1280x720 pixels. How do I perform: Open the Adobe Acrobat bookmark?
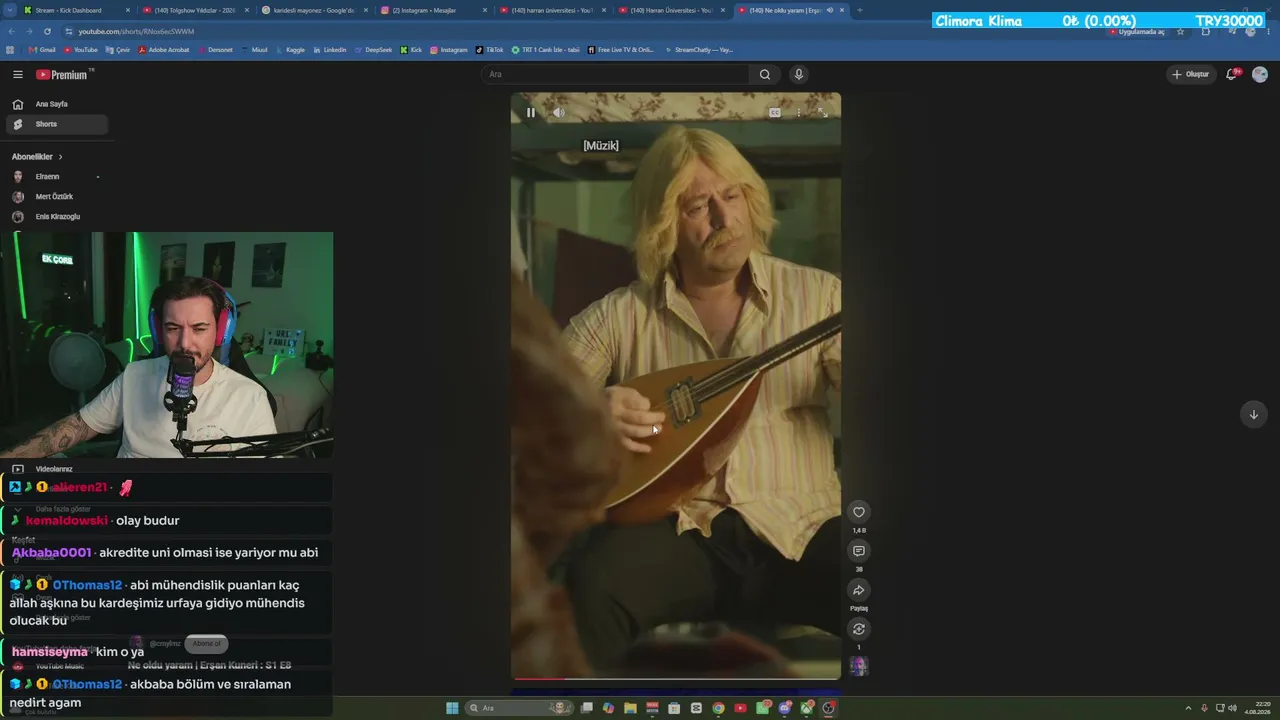pyautogui.click(x=164, y=49)
